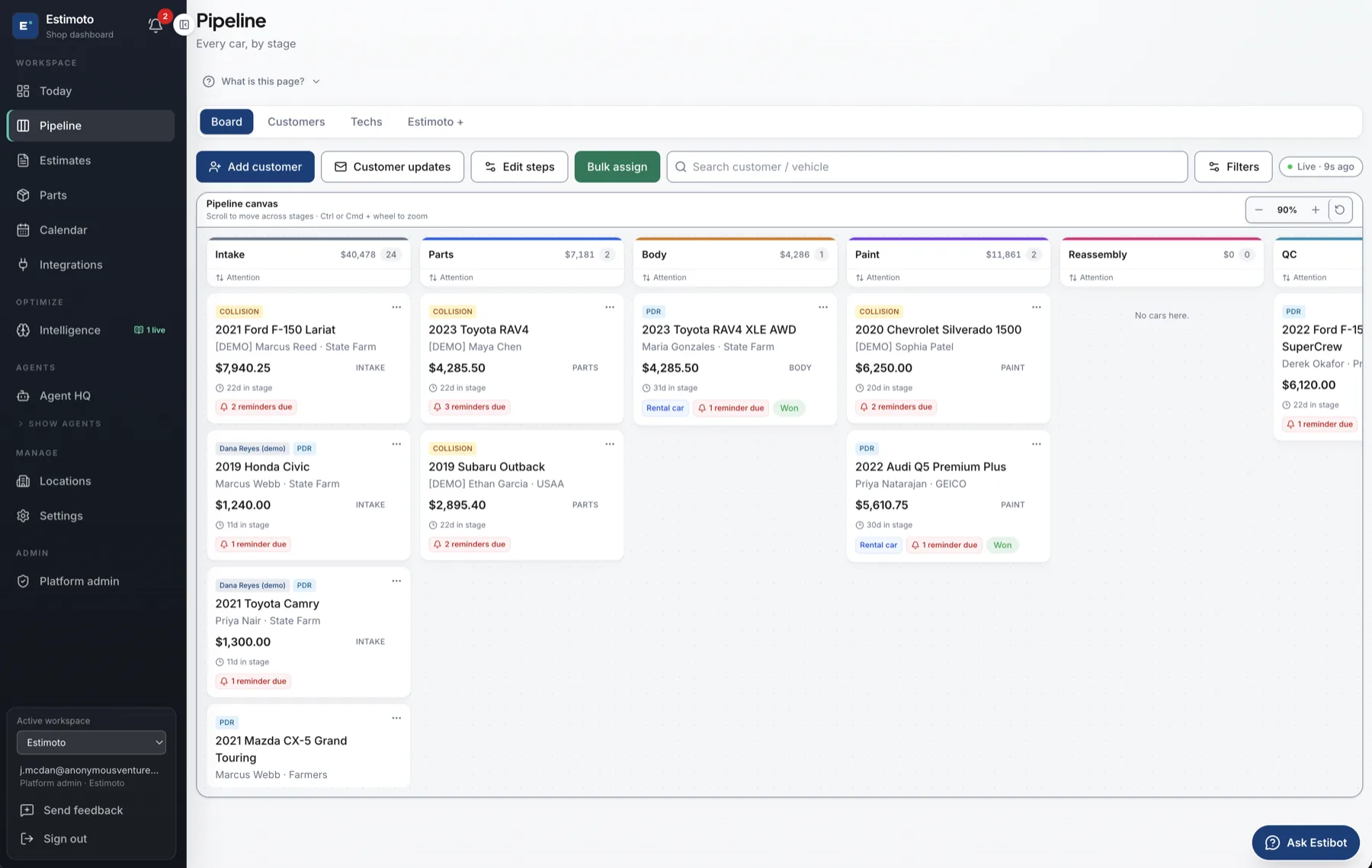Open Calendar in the sidebar
The image size is (1372, 868).
[91, 230]
